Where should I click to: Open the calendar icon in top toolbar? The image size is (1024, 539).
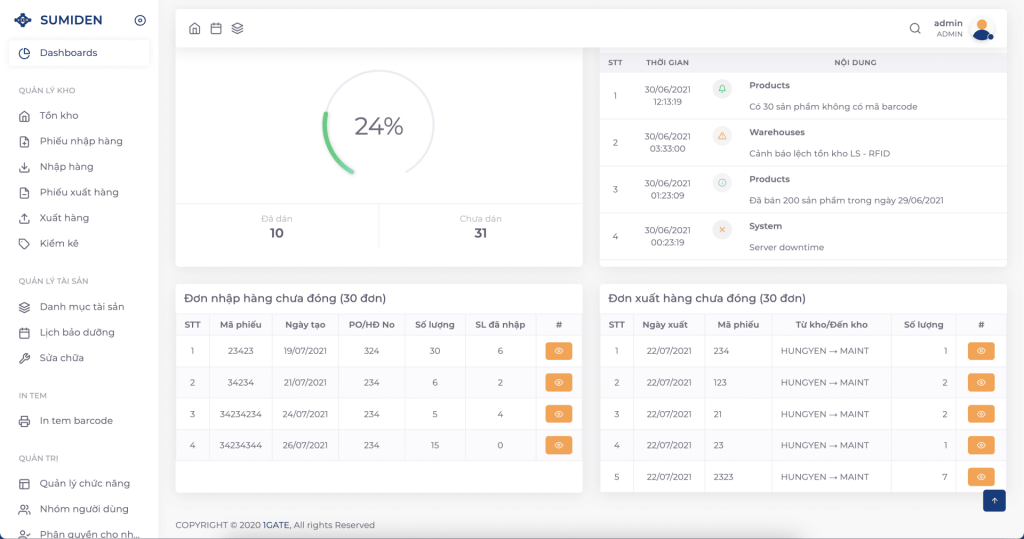[x=216, y=28]
